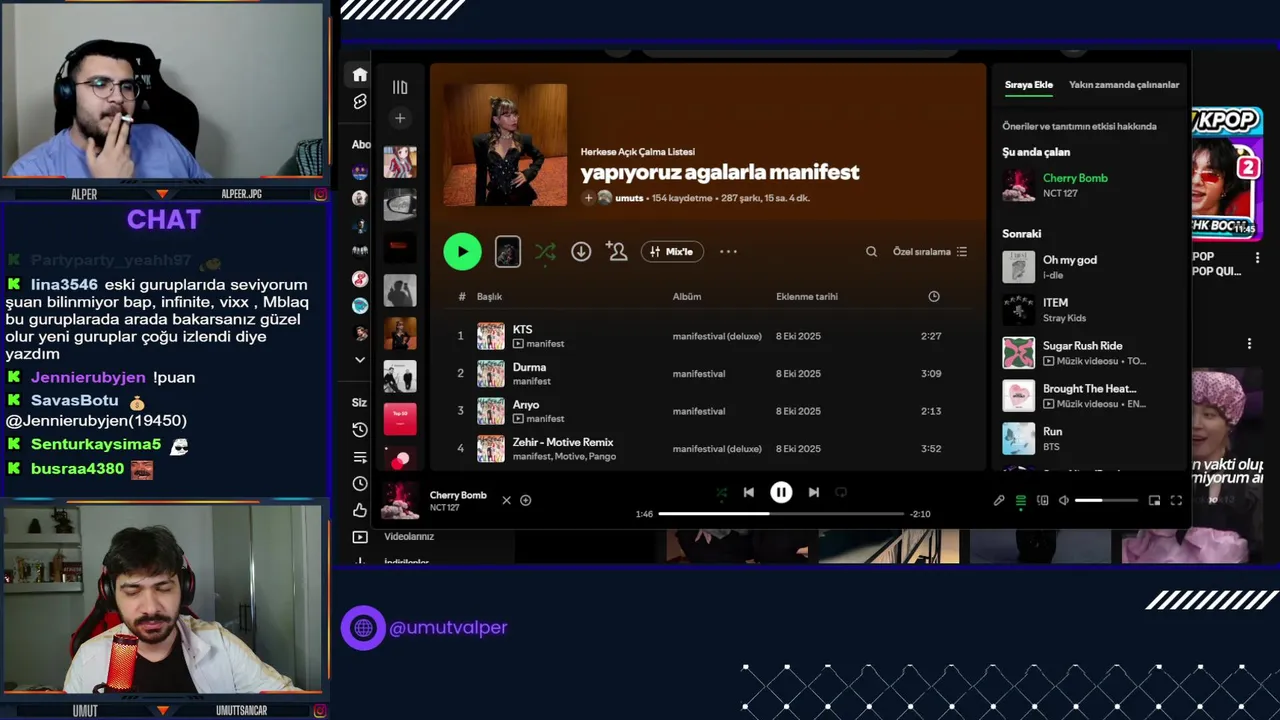Click the Cherry Bomb title in player bar
1280x720 pixels.
458,495
